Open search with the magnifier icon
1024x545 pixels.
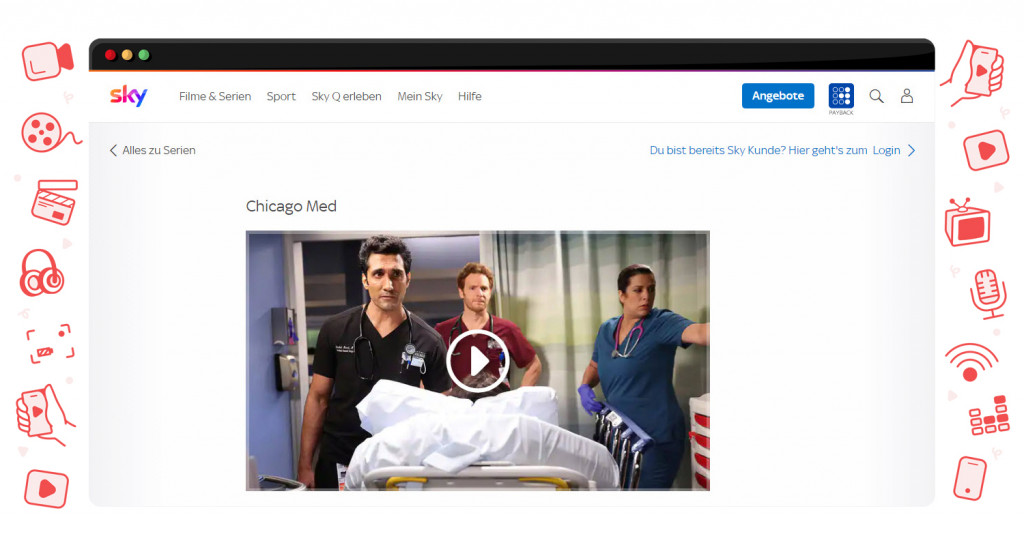pos(876,96)
